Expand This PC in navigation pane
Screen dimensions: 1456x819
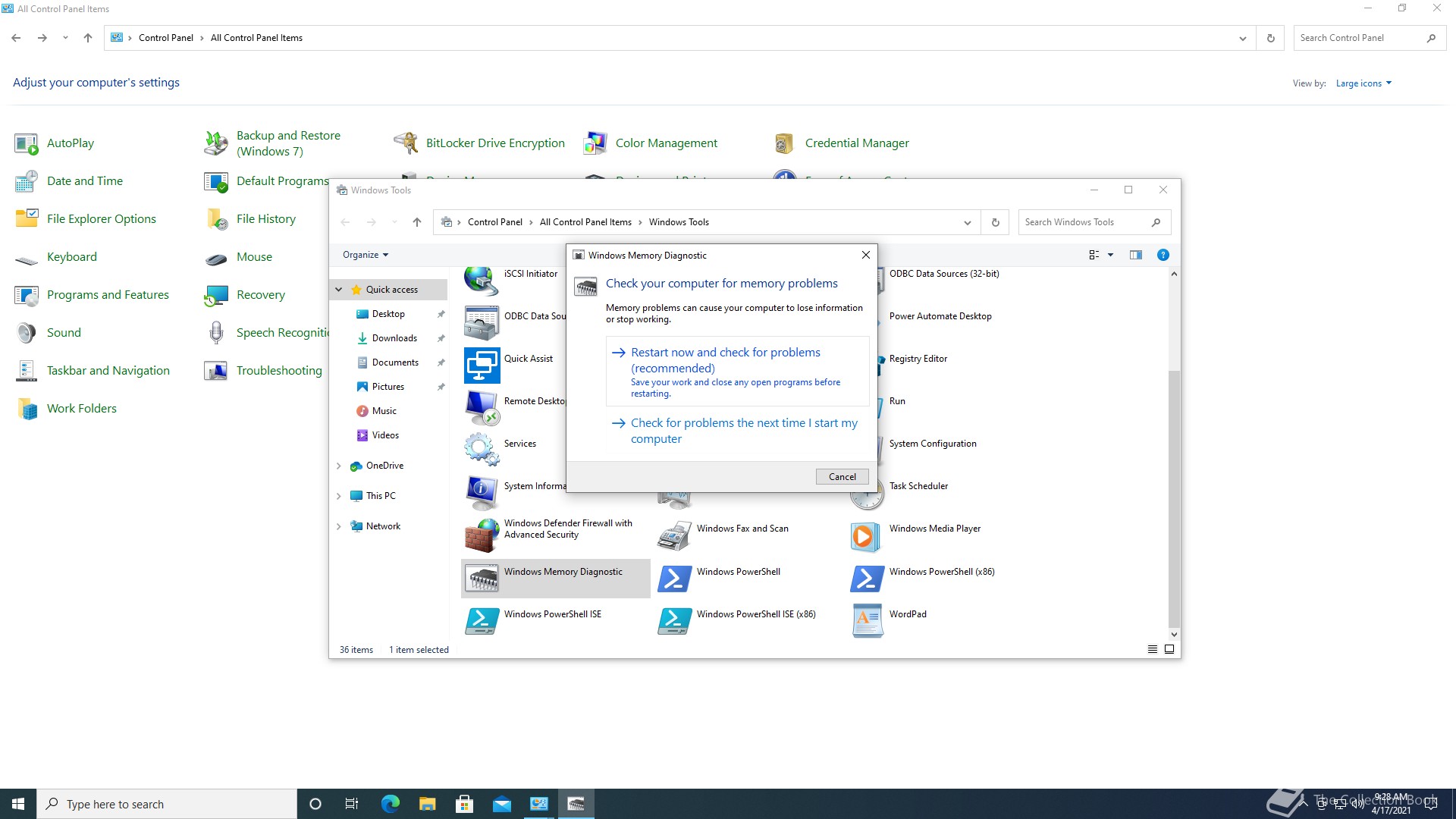tap(339, 496)
